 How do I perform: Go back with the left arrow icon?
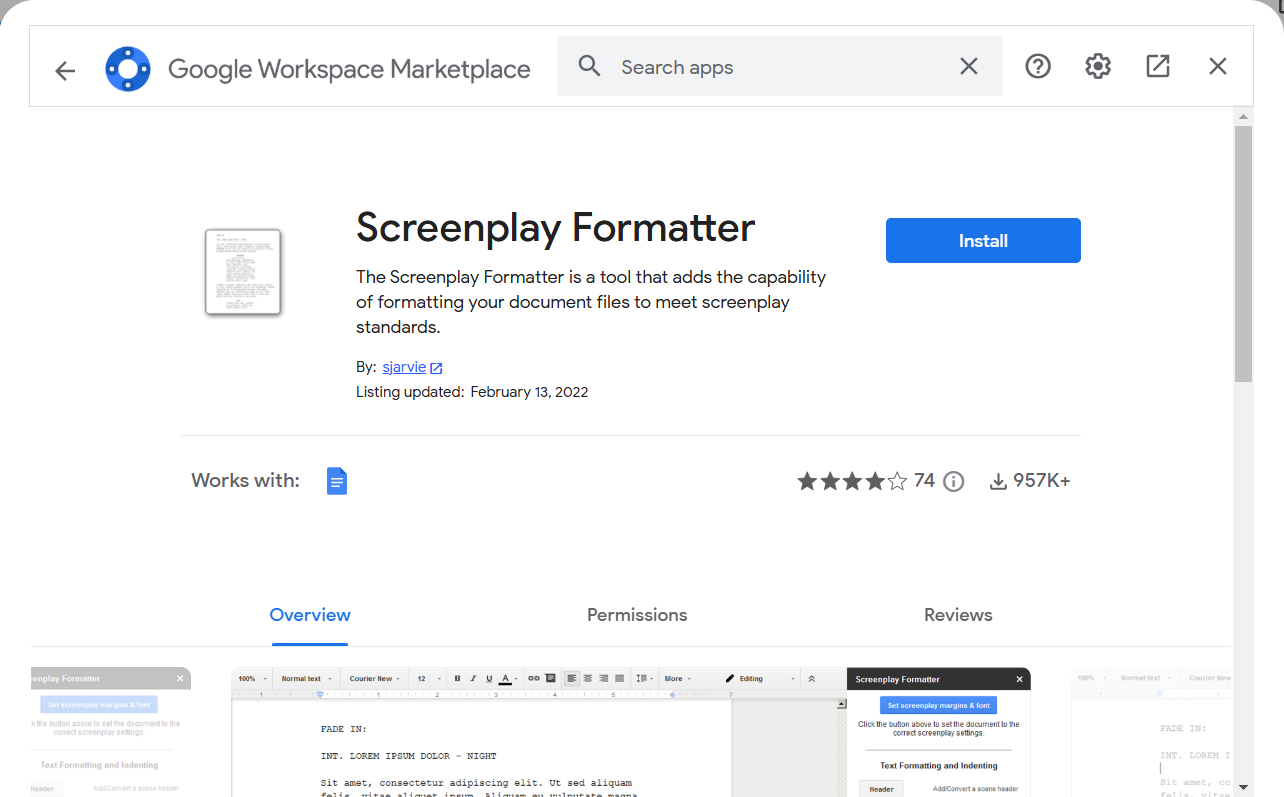click(65, 70)
